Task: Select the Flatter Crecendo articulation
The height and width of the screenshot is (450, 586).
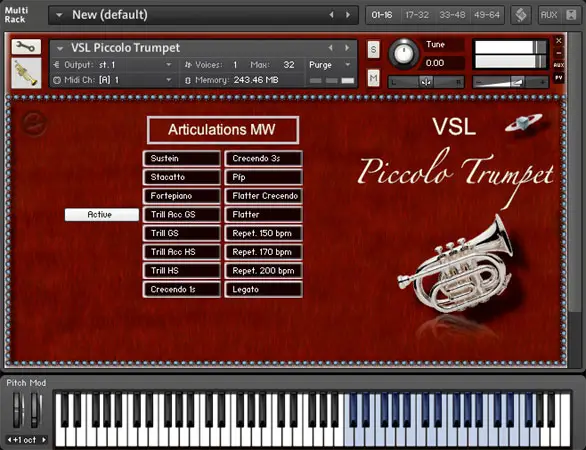Action: pos(263,196)
